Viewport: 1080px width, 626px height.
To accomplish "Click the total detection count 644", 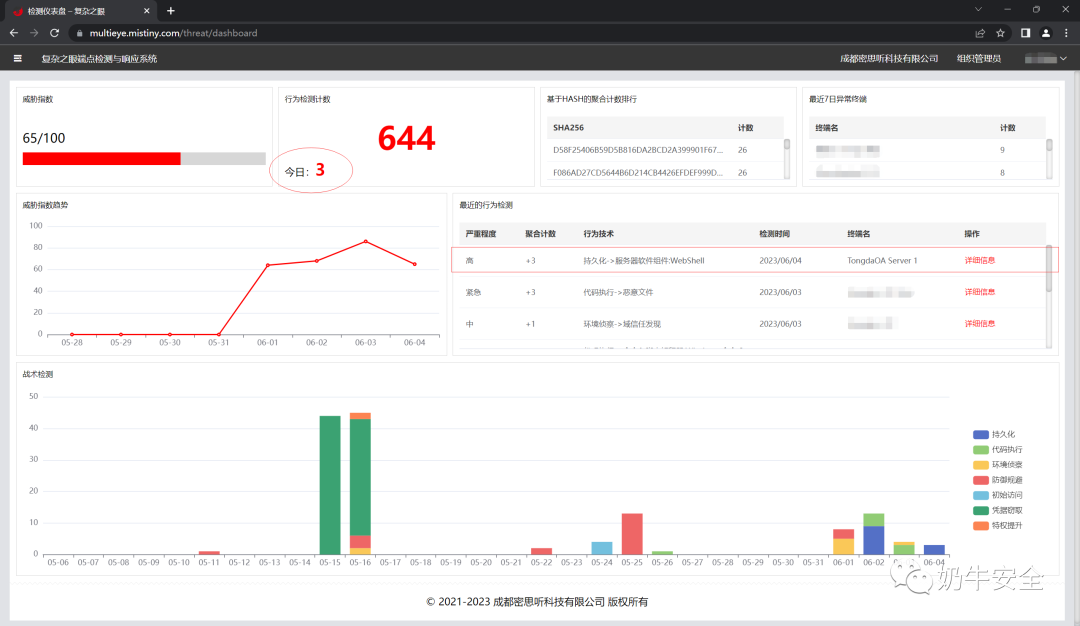I will pos(406,138).
